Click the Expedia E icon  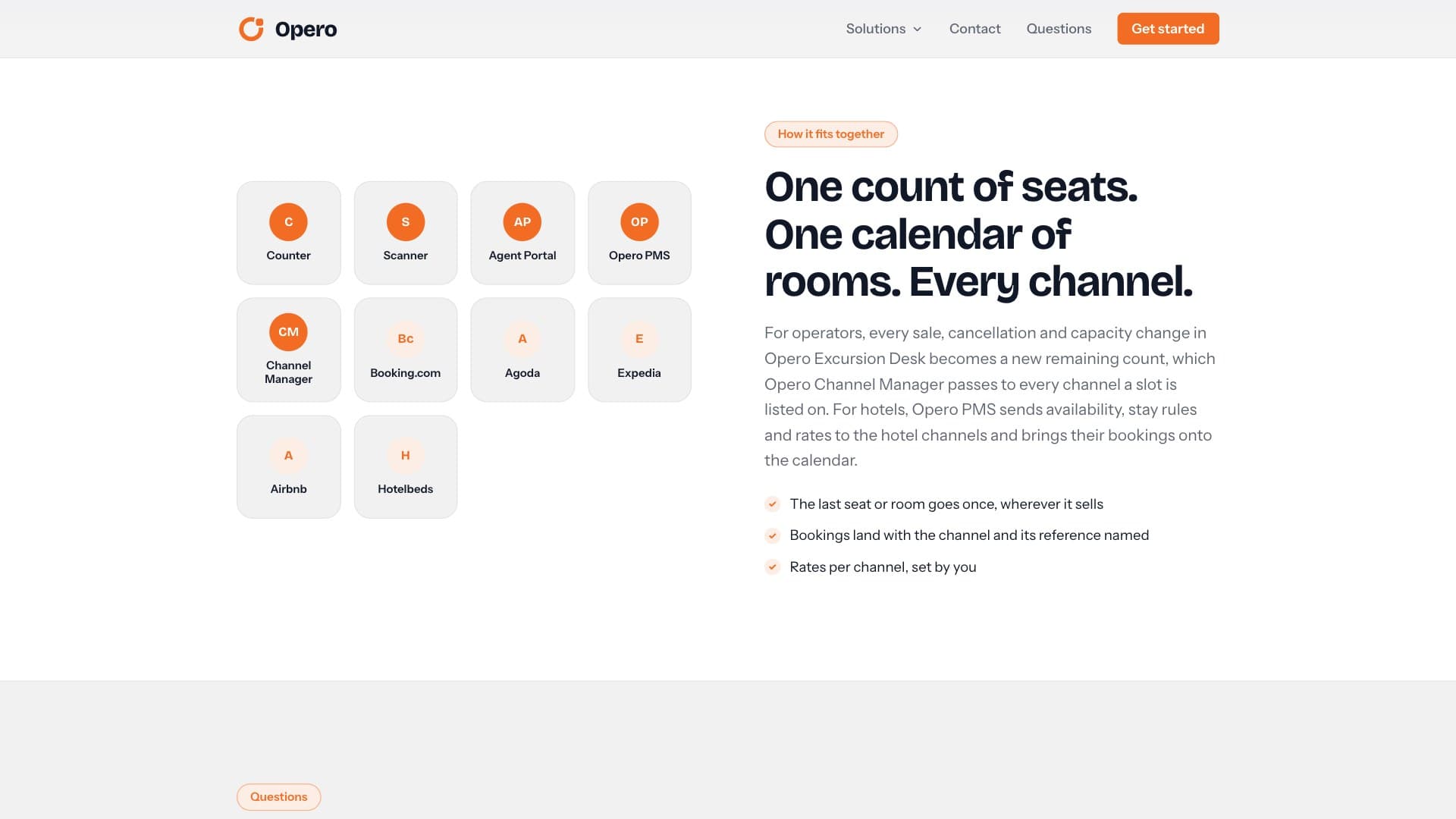(x=639, y=339)
